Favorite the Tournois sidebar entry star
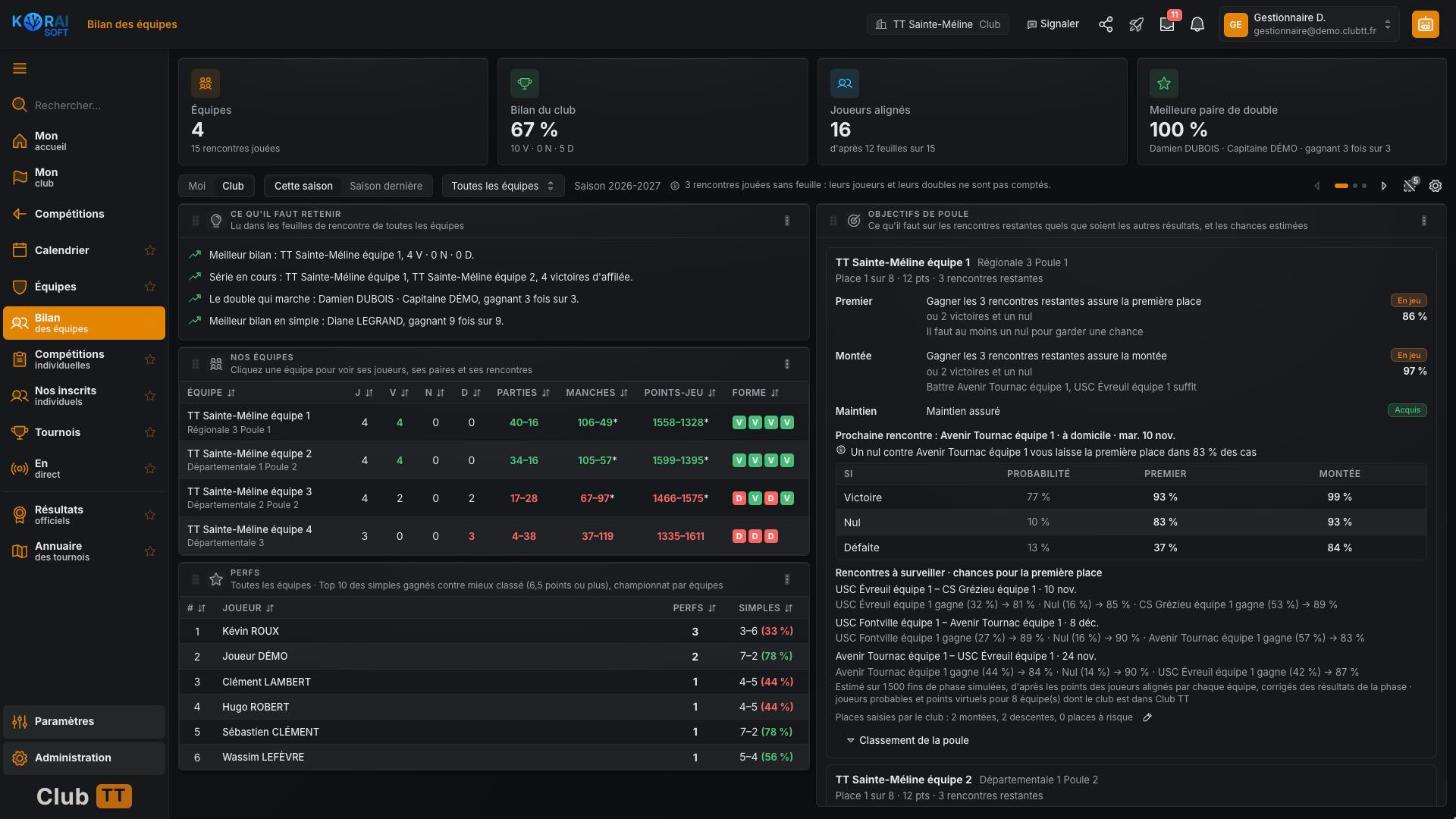Screen dimensions: 1456x819 coord(150,432)
